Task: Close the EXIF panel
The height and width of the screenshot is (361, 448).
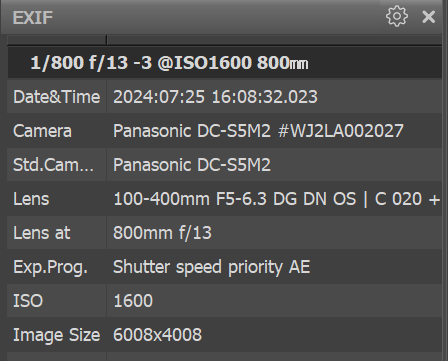Action: click(428, 17)
